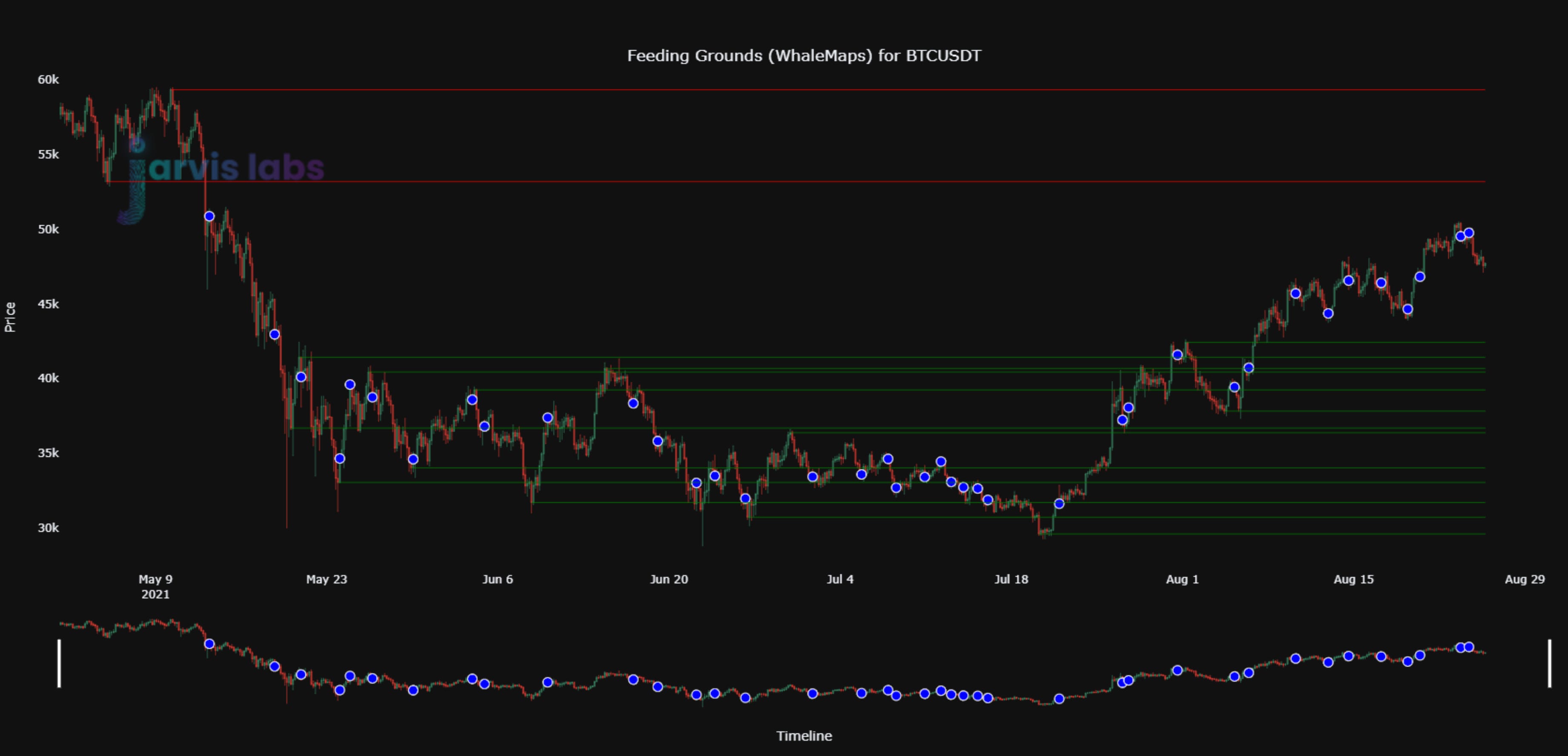This screenshot has width=1568, height=756.
Task: Click the right range slider handle
Action: click(1549, 663)
